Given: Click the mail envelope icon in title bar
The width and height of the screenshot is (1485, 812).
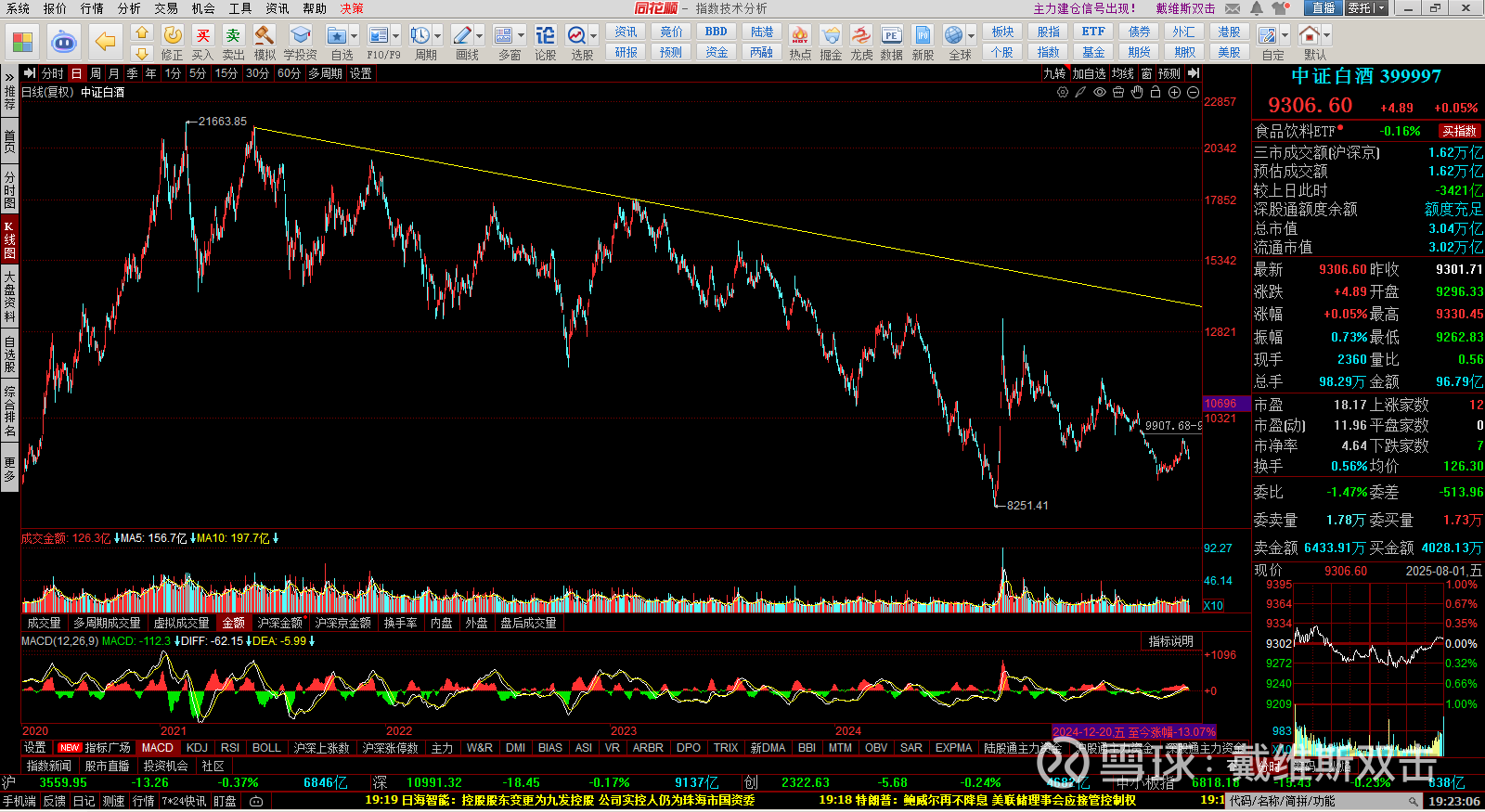Looking at the screenshot, I should [x=1233, y=8].
